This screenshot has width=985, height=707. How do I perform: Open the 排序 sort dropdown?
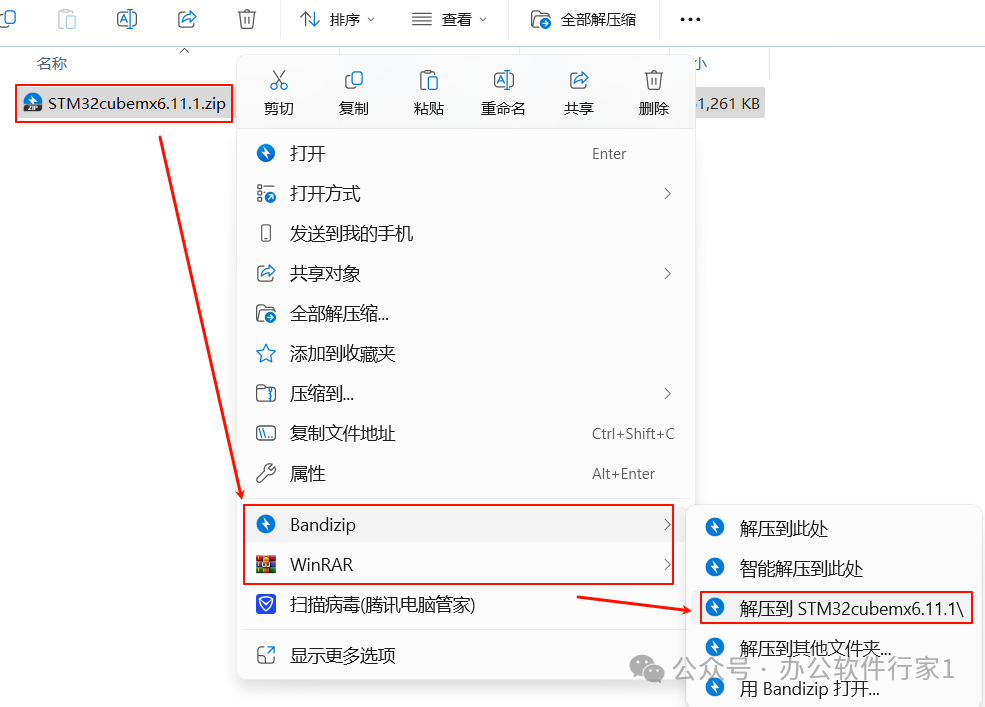click(337, 19)
